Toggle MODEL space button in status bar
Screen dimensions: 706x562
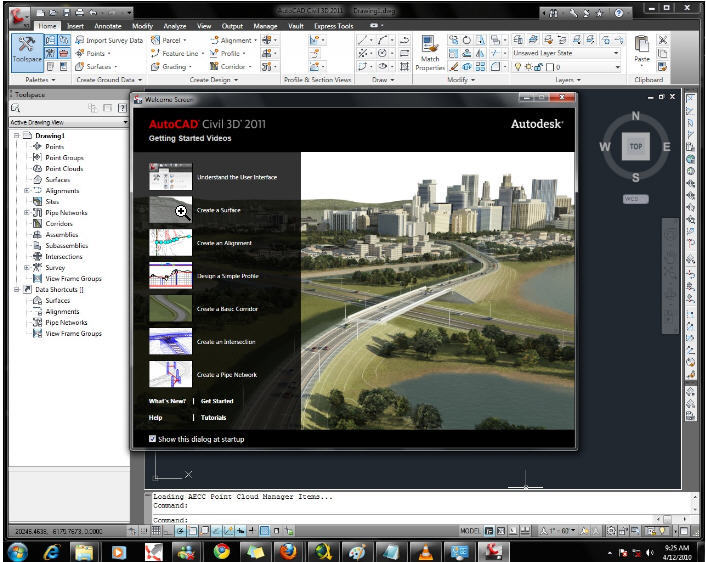pyautogui.click(x=470, y=531)
